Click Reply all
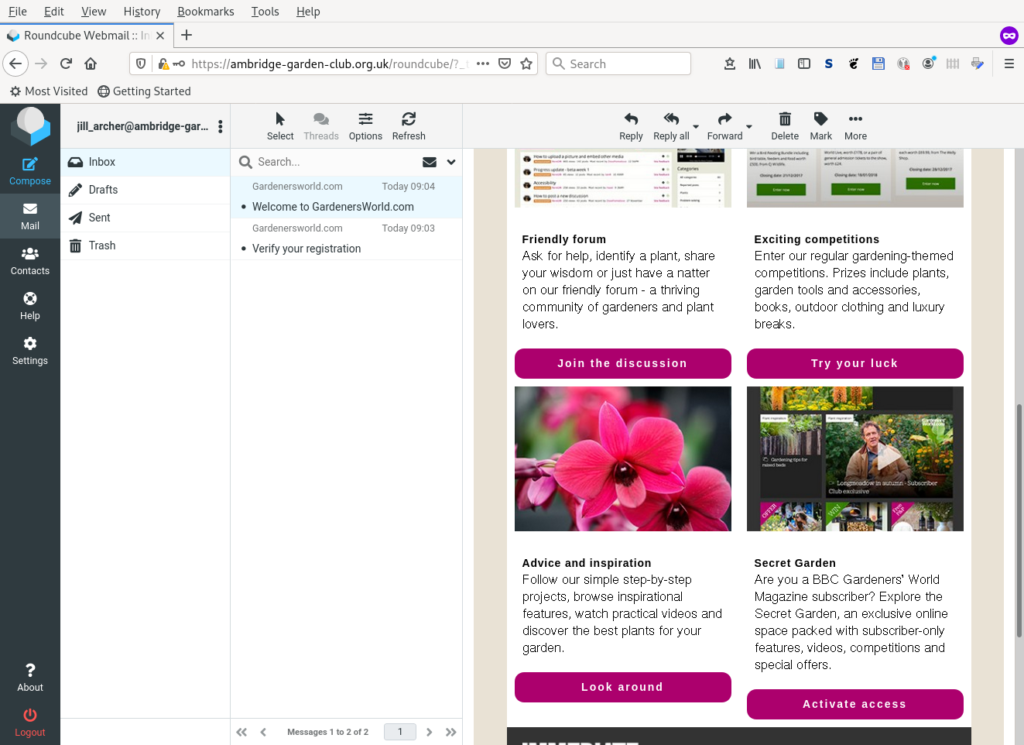Screen dimensions: 1024x745 tap(671, 126)
